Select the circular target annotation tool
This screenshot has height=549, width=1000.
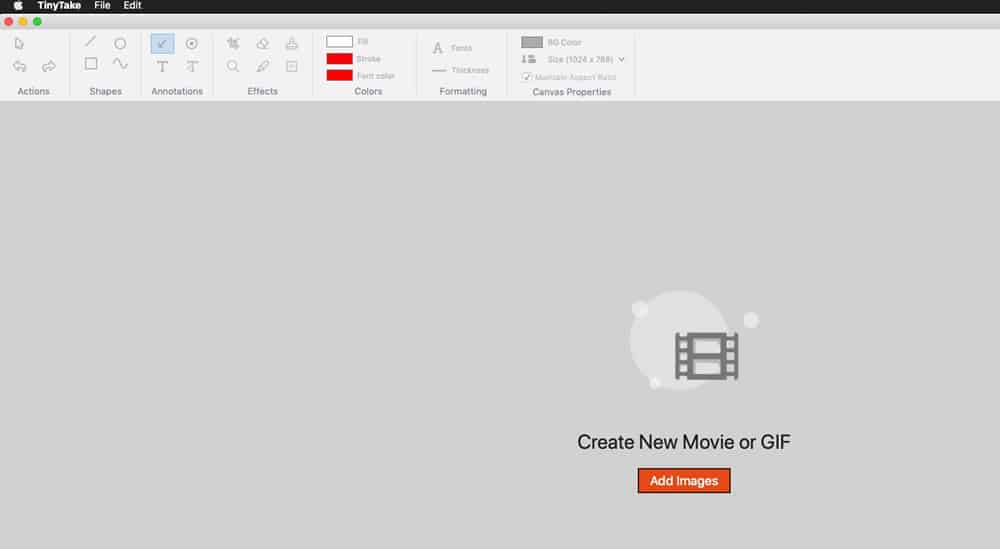coord(191,43)
